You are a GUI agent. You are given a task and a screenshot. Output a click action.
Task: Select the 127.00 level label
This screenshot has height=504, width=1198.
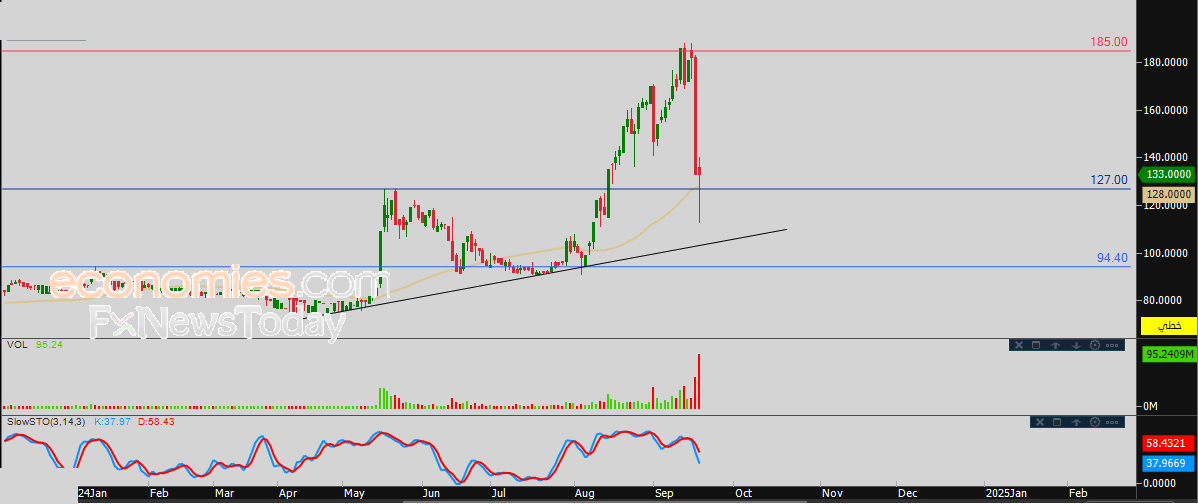1109,180
